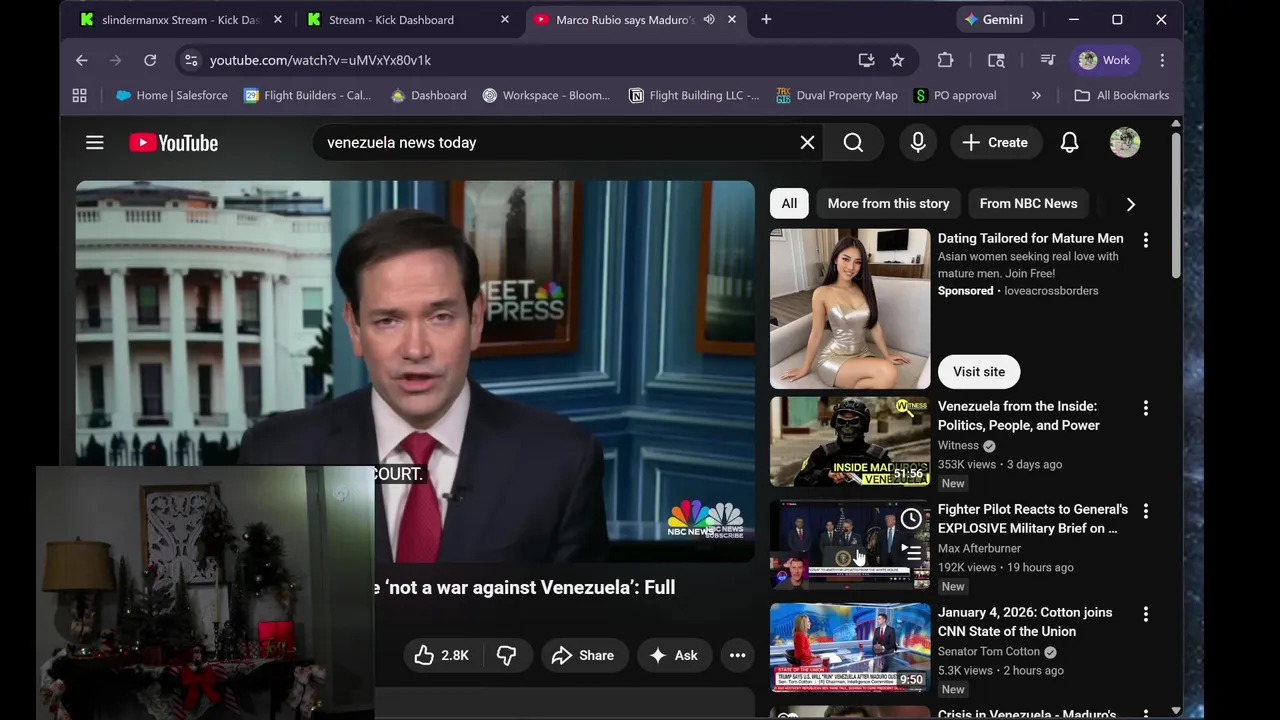Expand hidden bookmarks with double chevron
This screenshot has width=1280, height=720.
[x=1036, y=95]
